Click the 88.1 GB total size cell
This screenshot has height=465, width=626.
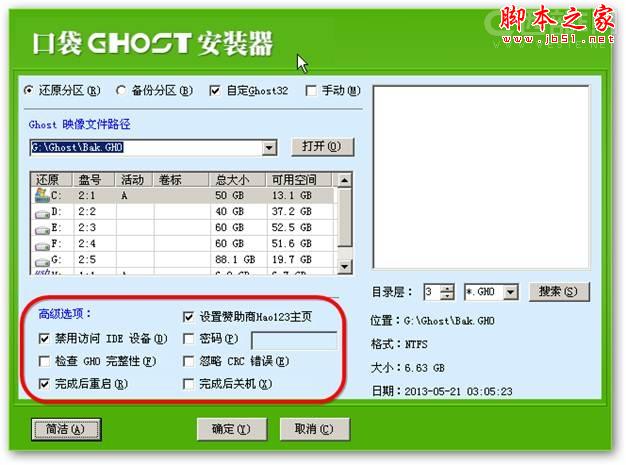coord(235,259)
